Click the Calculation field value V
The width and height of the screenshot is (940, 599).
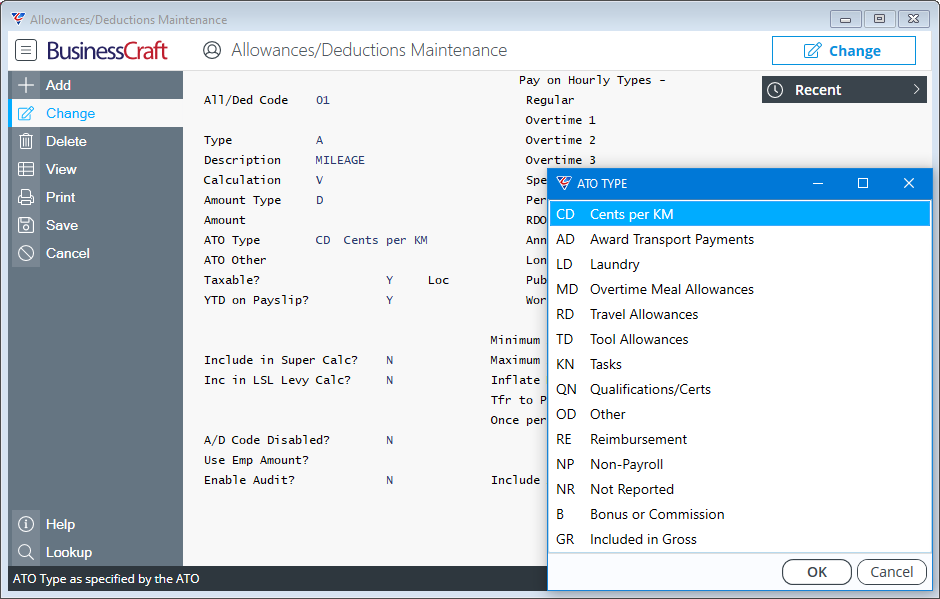point(320,180)
